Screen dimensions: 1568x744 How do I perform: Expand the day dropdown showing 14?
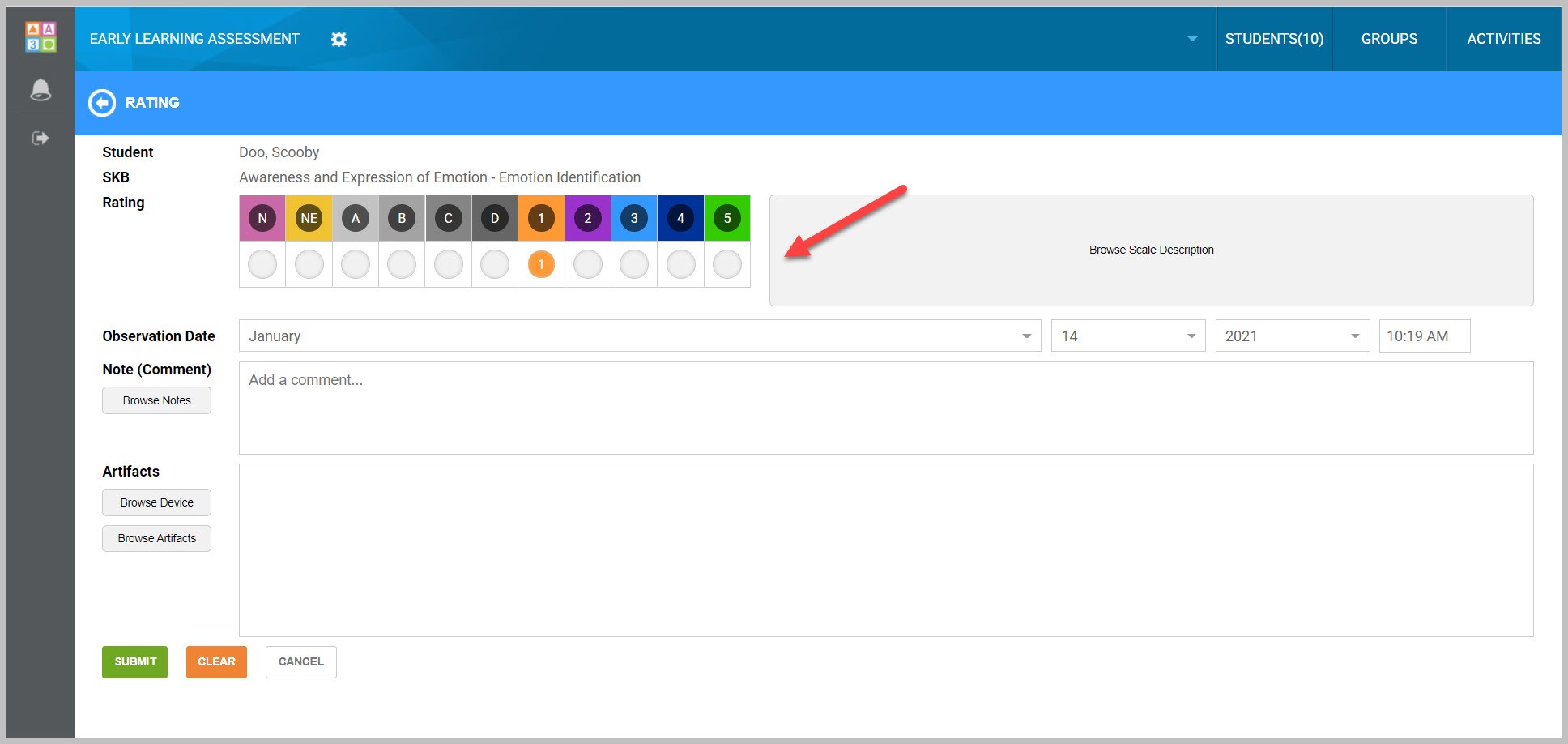(1127, 336)
